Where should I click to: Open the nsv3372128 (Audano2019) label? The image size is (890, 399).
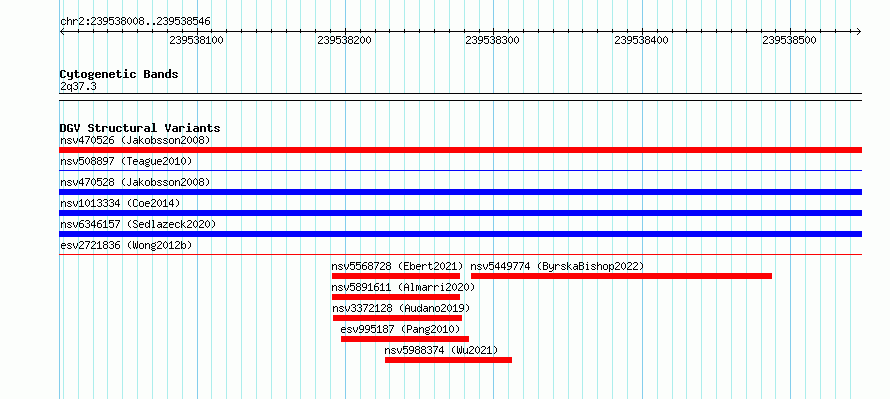[401, 309]
